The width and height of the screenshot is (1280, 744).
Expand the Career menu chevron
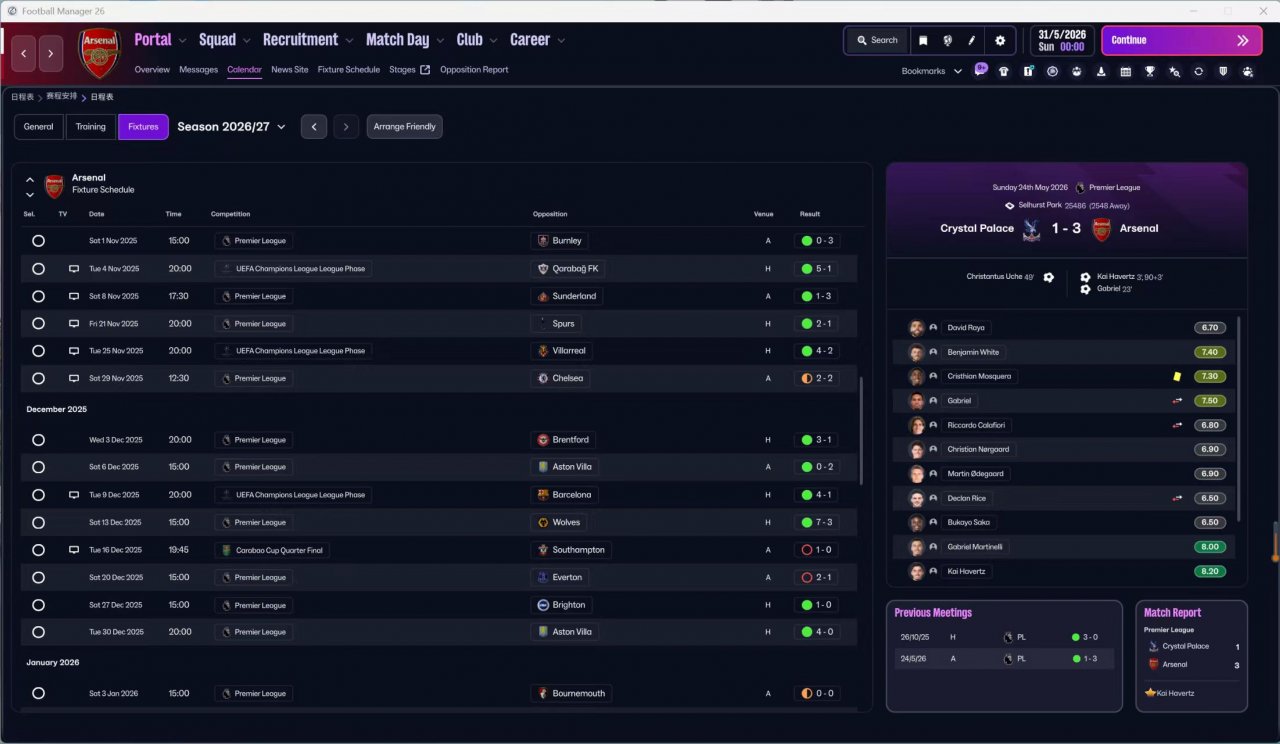[561, 41]
